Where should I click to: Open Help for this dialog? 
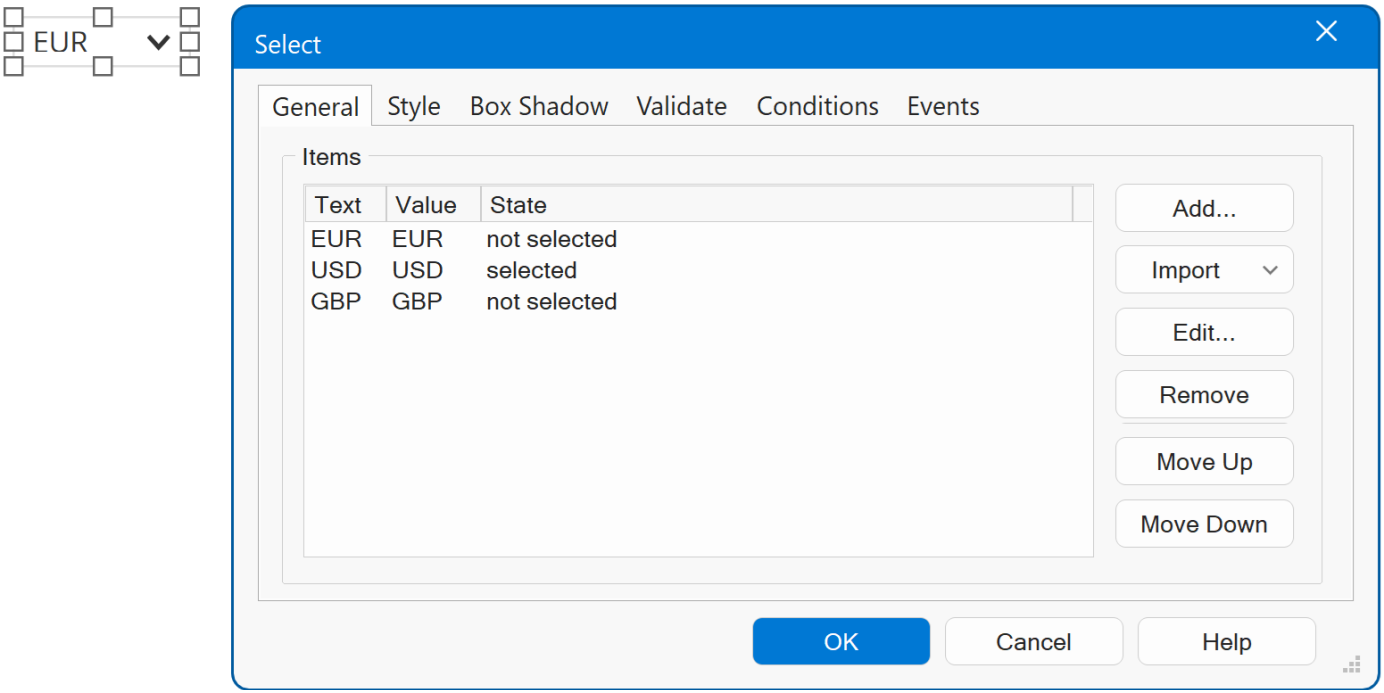1226,642
